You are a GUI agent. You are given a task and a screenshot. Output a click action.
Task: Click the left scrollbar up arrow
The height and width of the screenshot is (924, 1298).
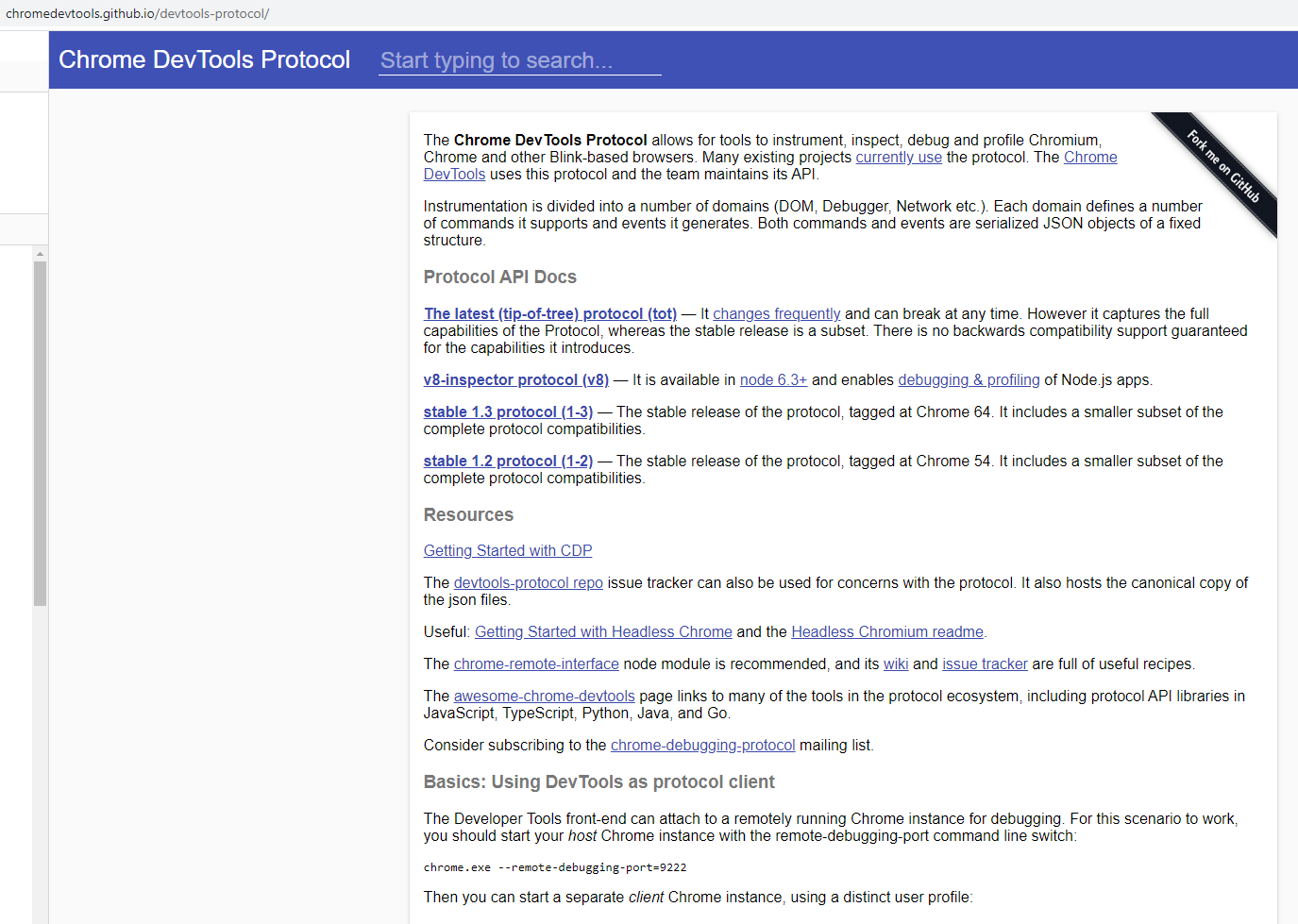[x=40, y=254]
